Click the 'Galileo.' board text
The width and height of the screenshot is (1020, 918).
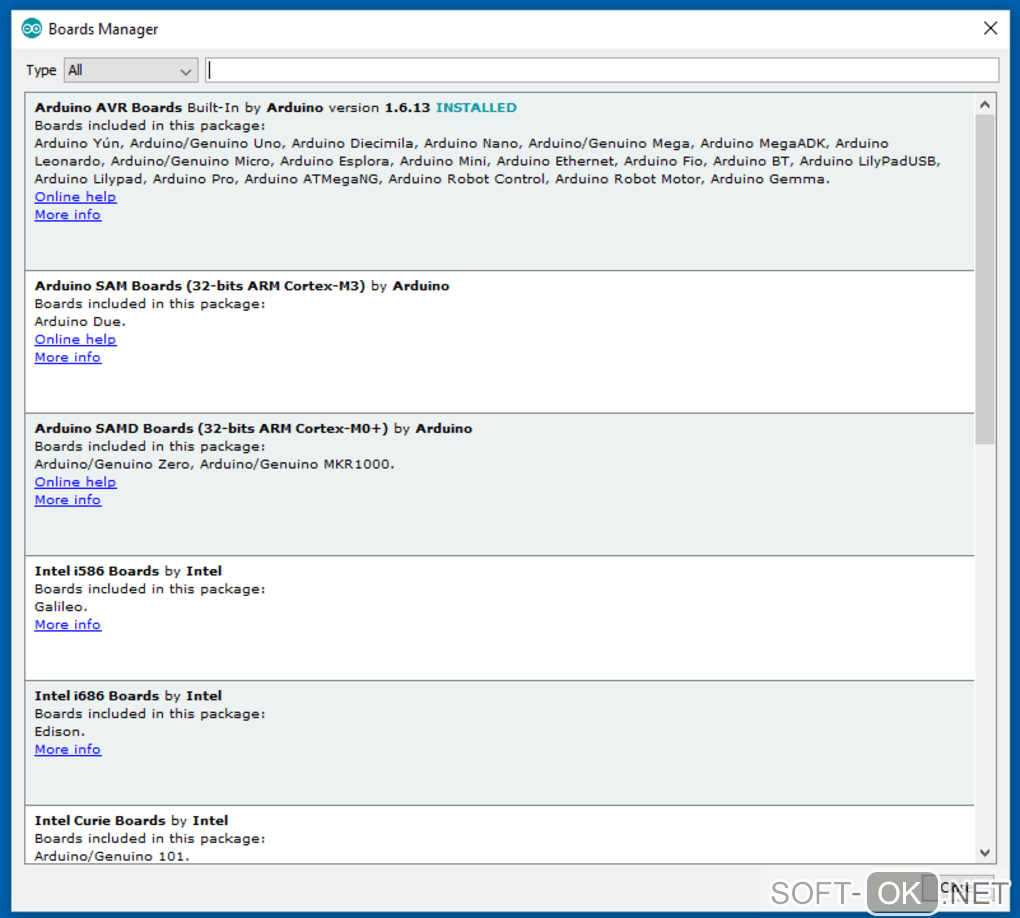coord(60,606)
